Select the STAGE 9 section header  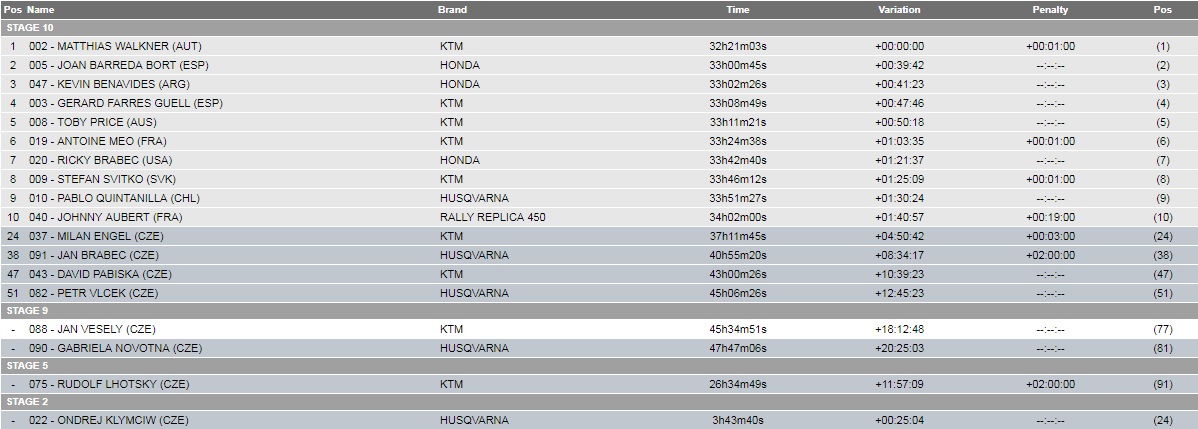[x=27, y=311]
